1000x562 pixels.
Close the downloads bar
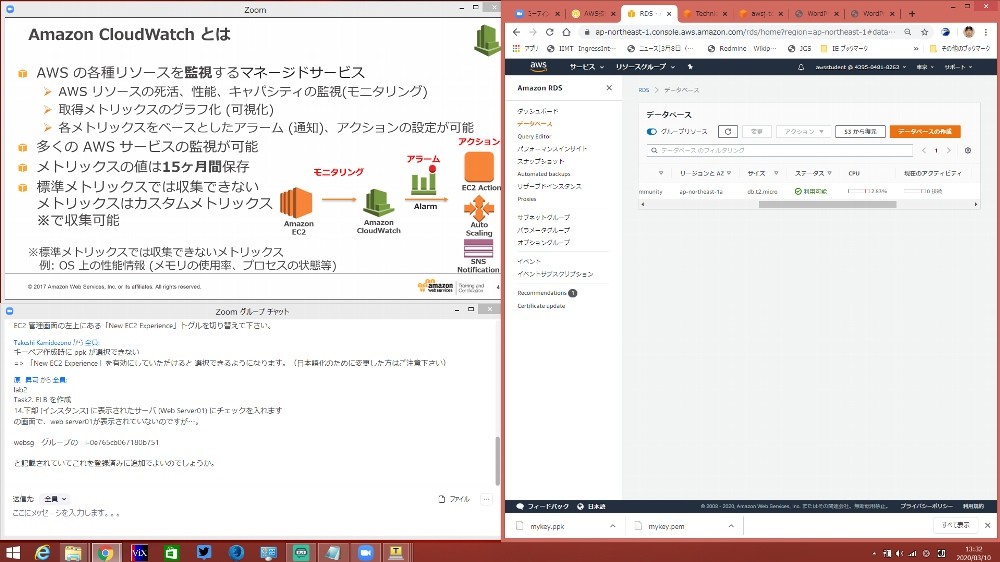(987, 526)
